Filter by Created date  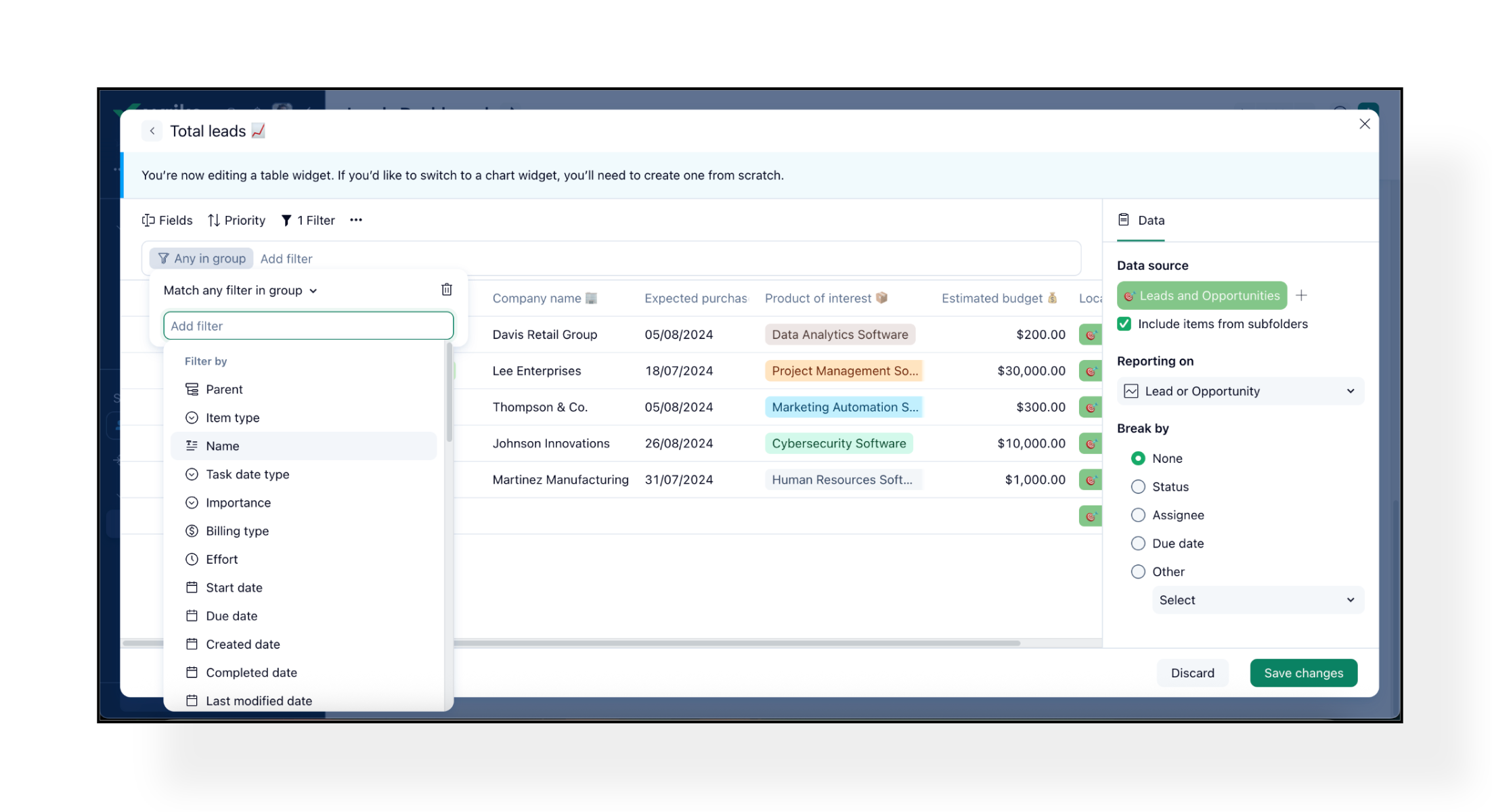coord(304,645)
